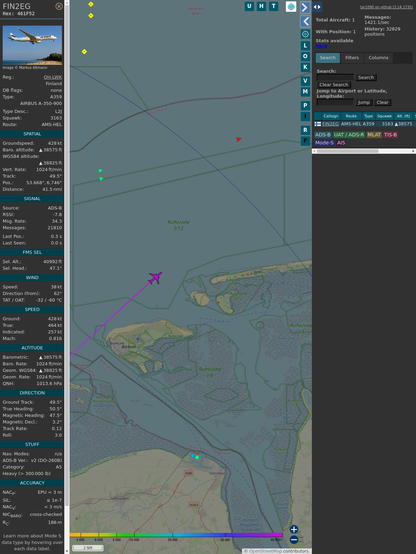The image size is (416, 554).
Task: Toggle the H button on map
Action: coord(261,6)
